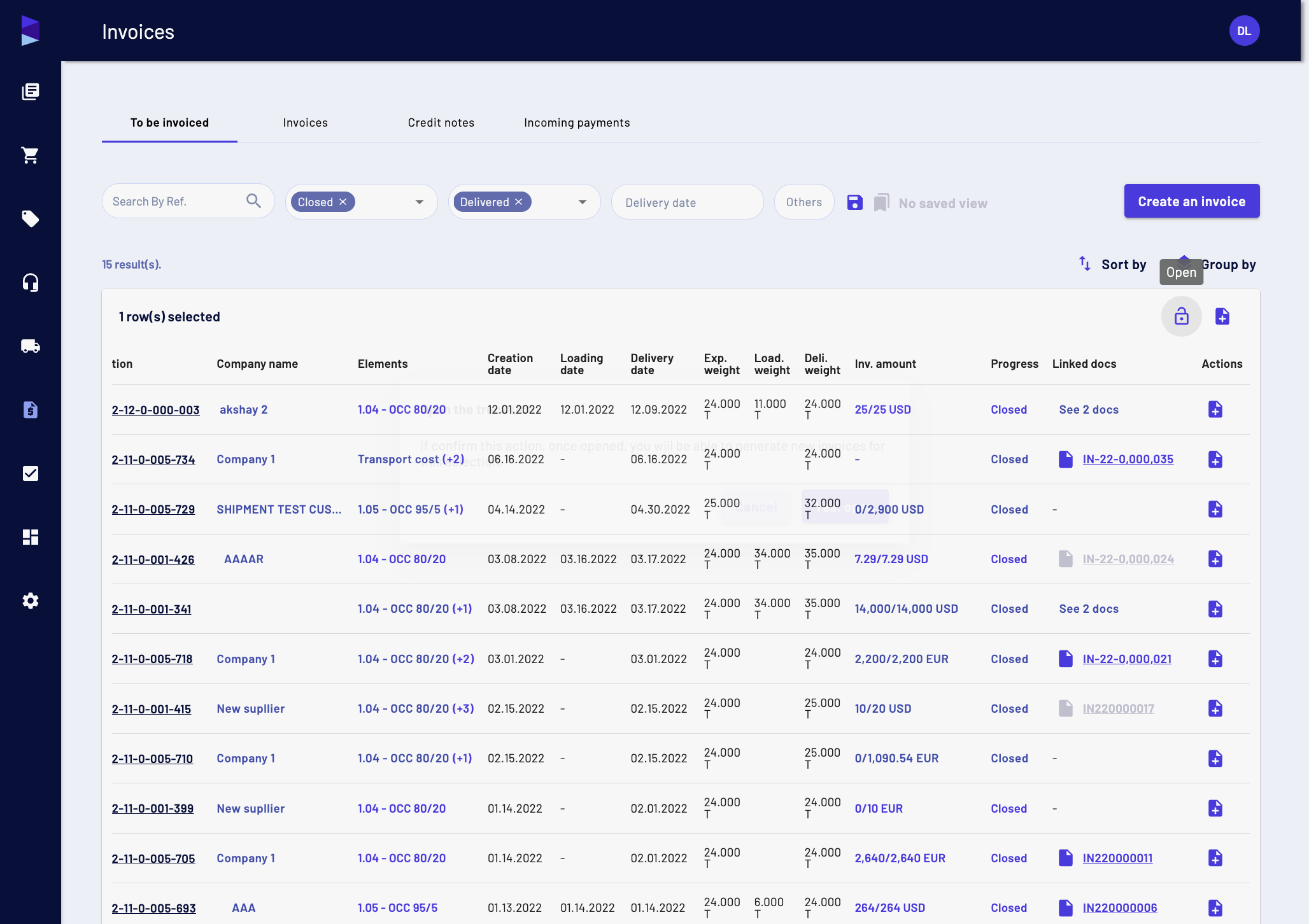This screenshot has height=924, width=1309.
Task: Click the create invoice icon beside unlock
Action: [x=1222, y=316]
